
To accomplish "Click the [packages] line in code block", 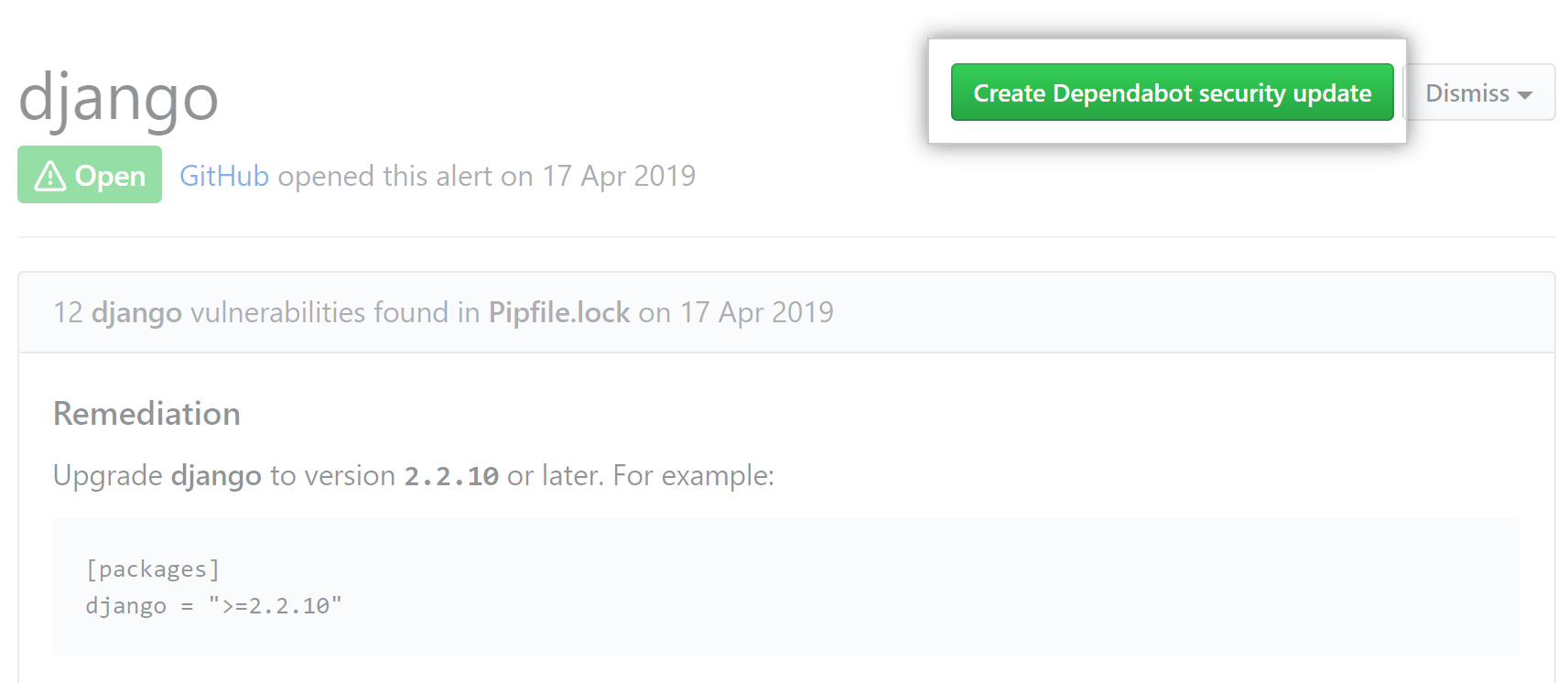I will [153, 569].
